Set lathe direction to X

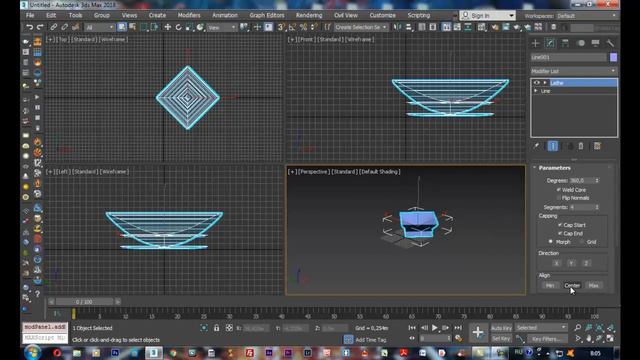556,263
